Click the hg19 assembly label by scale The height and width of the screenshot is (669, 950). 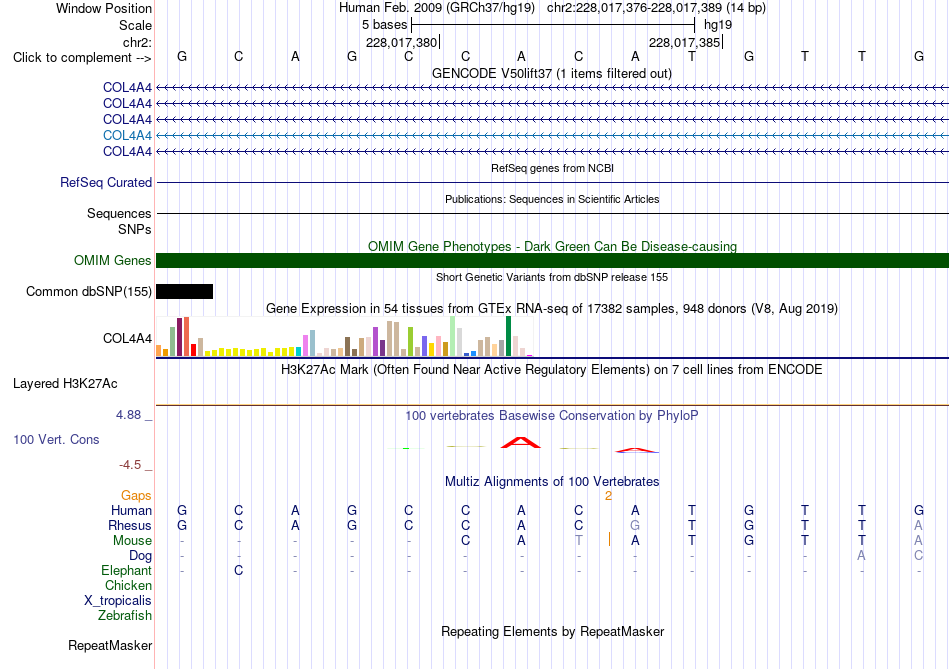tap(718, 25)
